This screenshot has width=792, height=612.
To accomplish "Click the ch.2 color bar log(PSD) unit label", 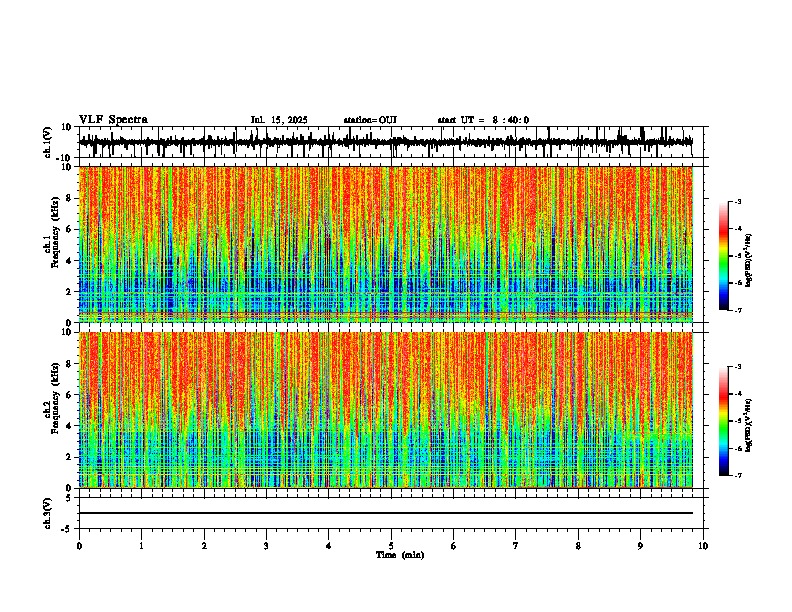I will (x=748, y=426).
